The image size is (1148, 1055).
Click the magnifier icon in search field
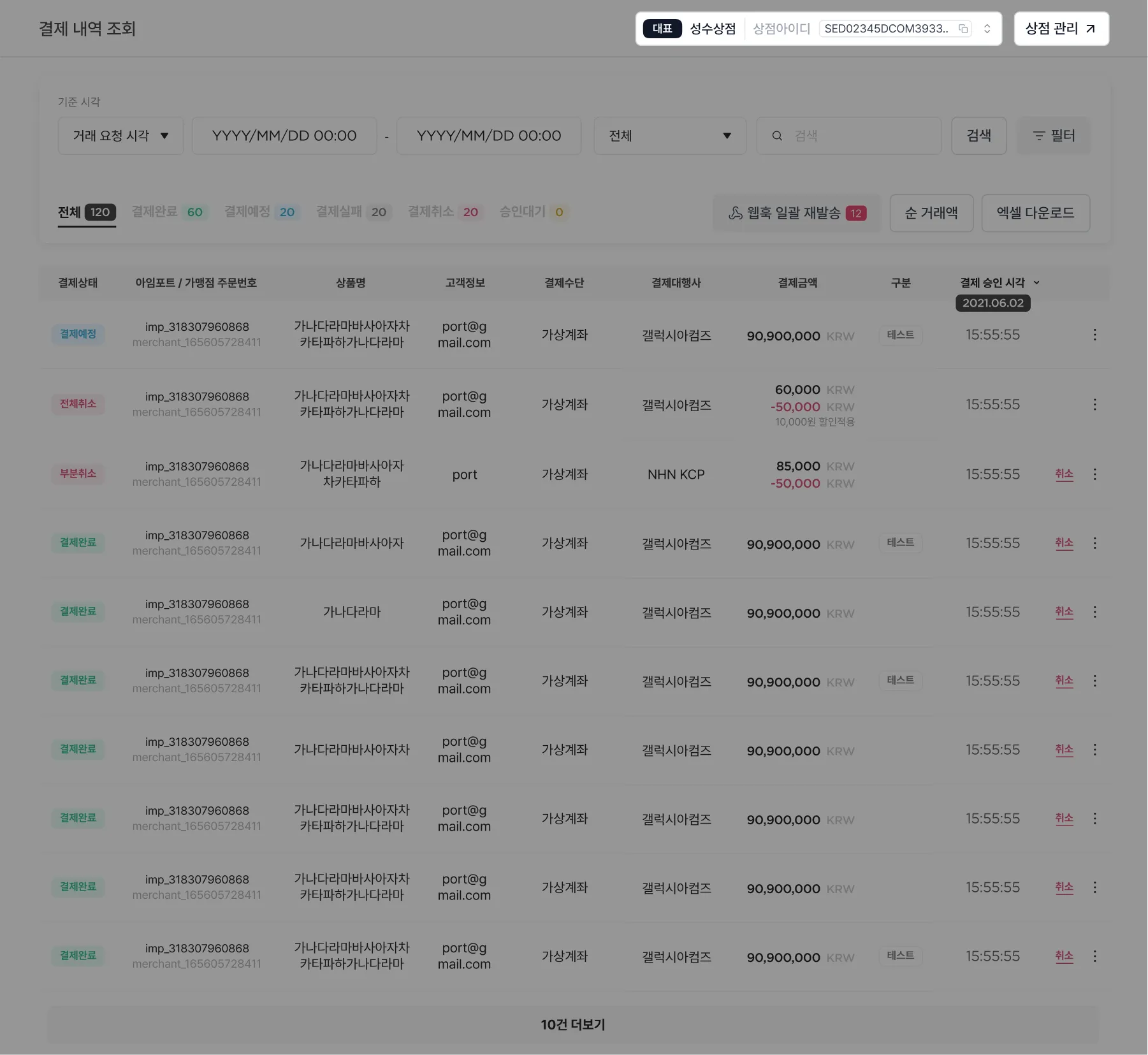coord(777,136)
